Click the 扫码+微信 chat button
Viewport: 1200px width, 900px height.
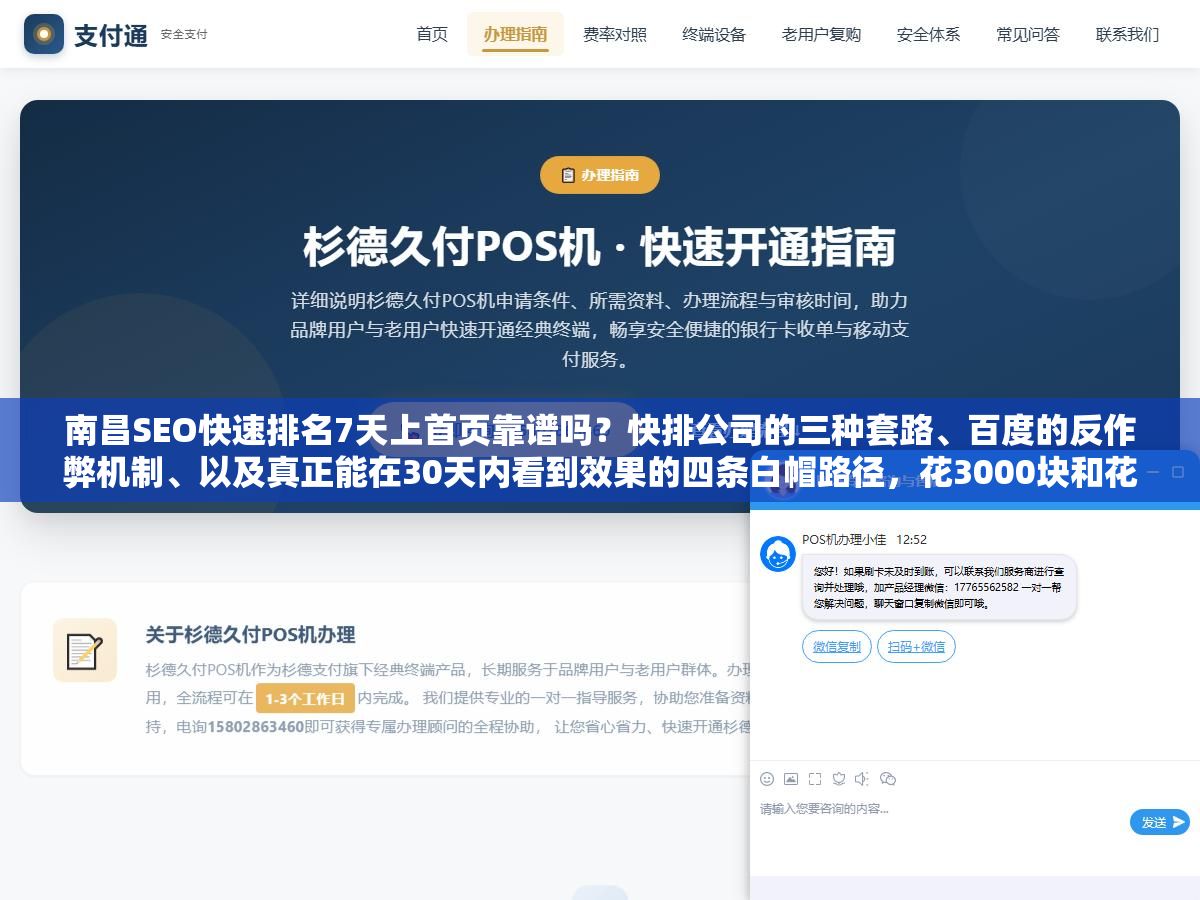pos(916,647)
